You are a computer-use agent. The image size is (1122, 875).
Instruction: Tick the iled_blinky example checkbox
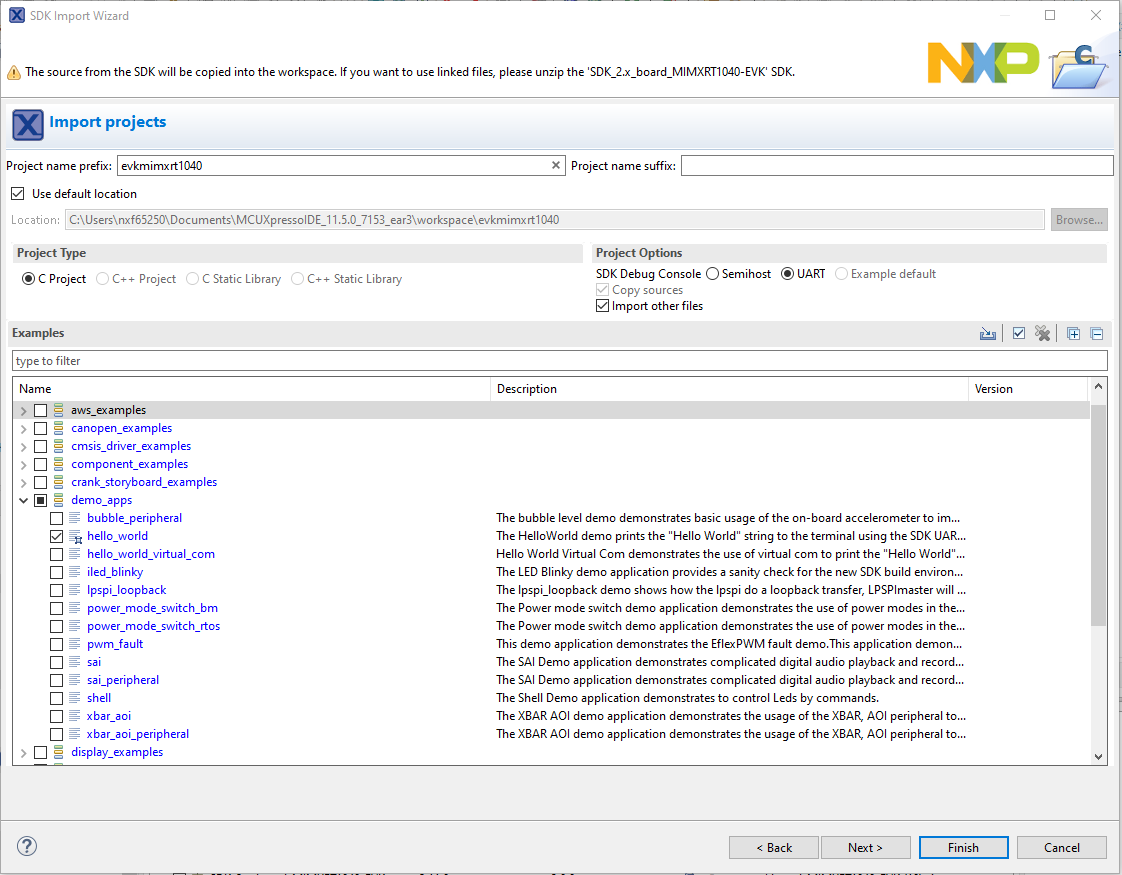click(x=57, y=572)
